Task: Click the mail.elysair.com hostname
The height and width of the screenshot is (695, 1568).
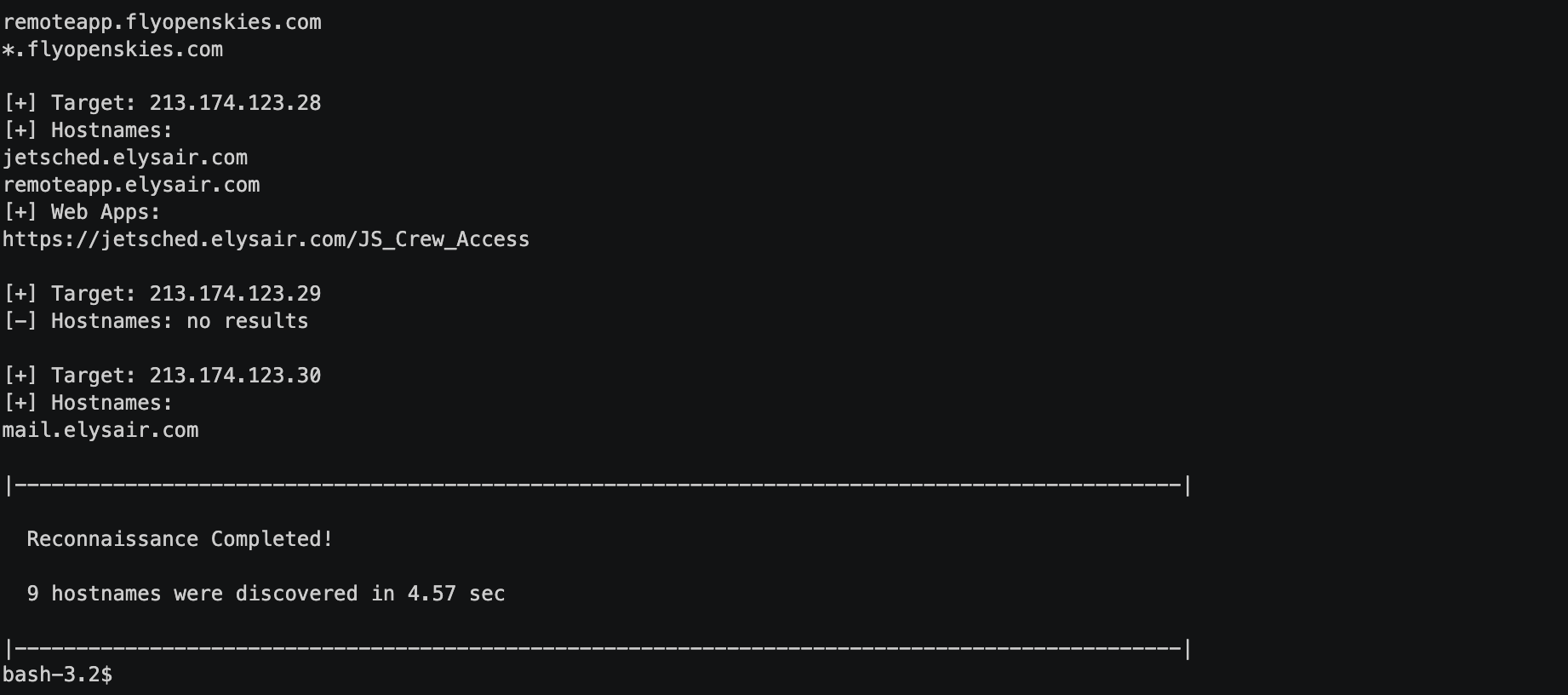Action: [x=100, y=430]
